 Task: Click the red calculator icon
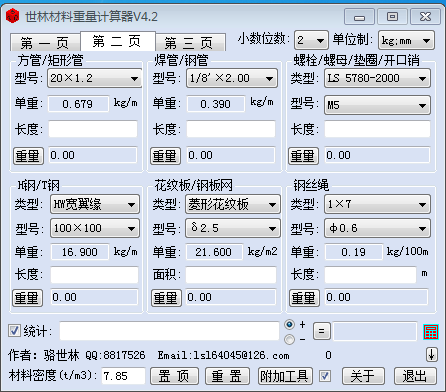tap(431, 332)
